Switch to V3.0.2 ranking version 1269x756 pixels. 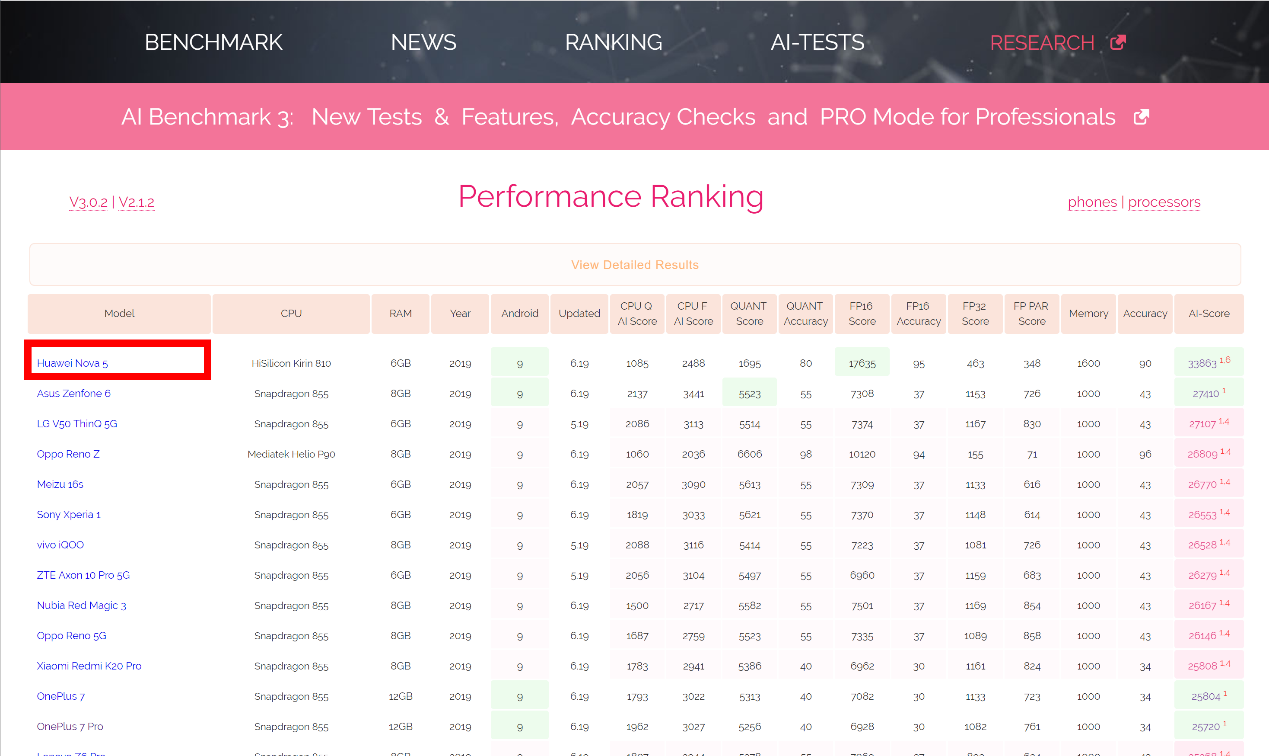tap(88, 203)
